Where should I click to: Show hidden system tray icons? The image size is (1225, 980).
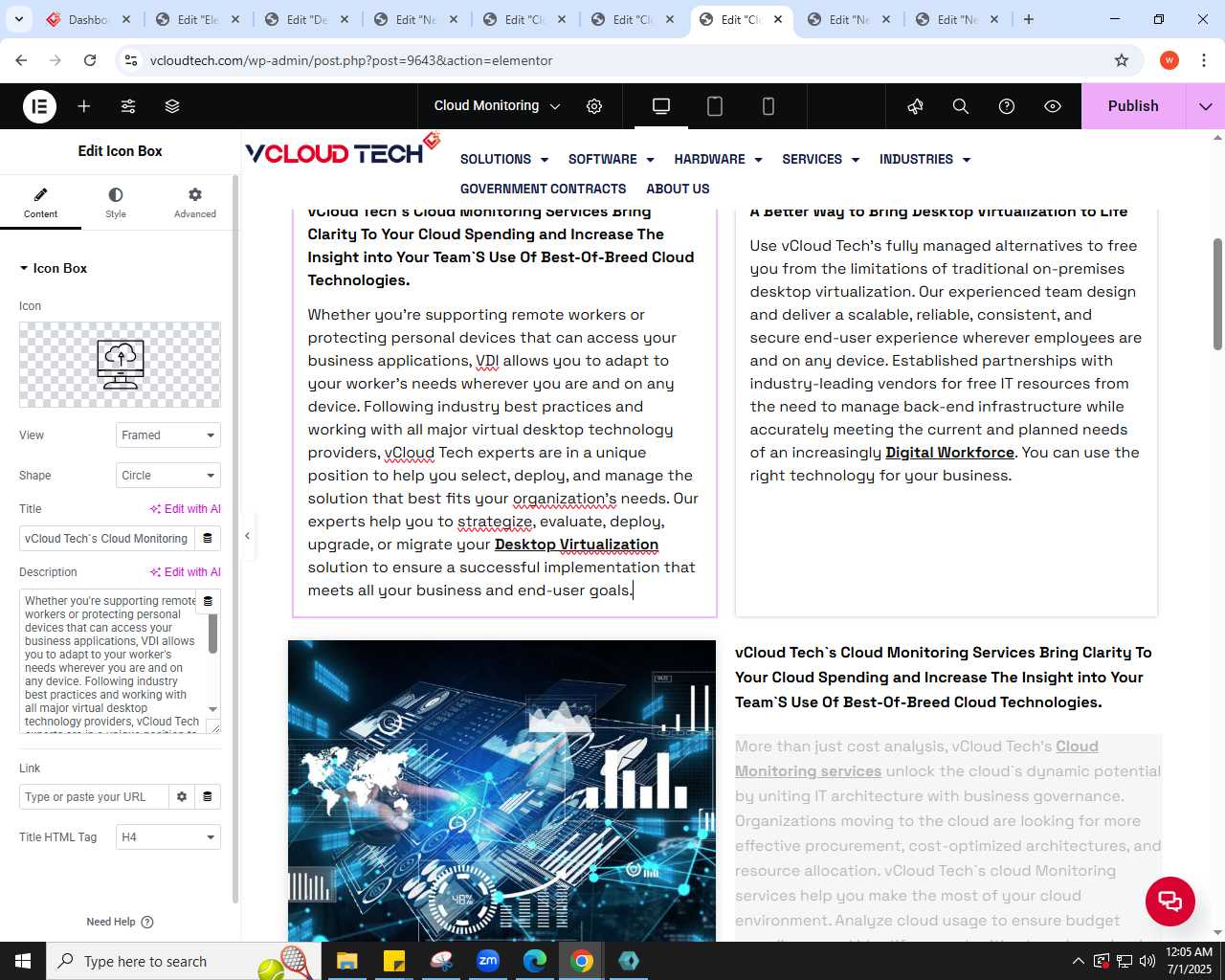[1079, 961]
